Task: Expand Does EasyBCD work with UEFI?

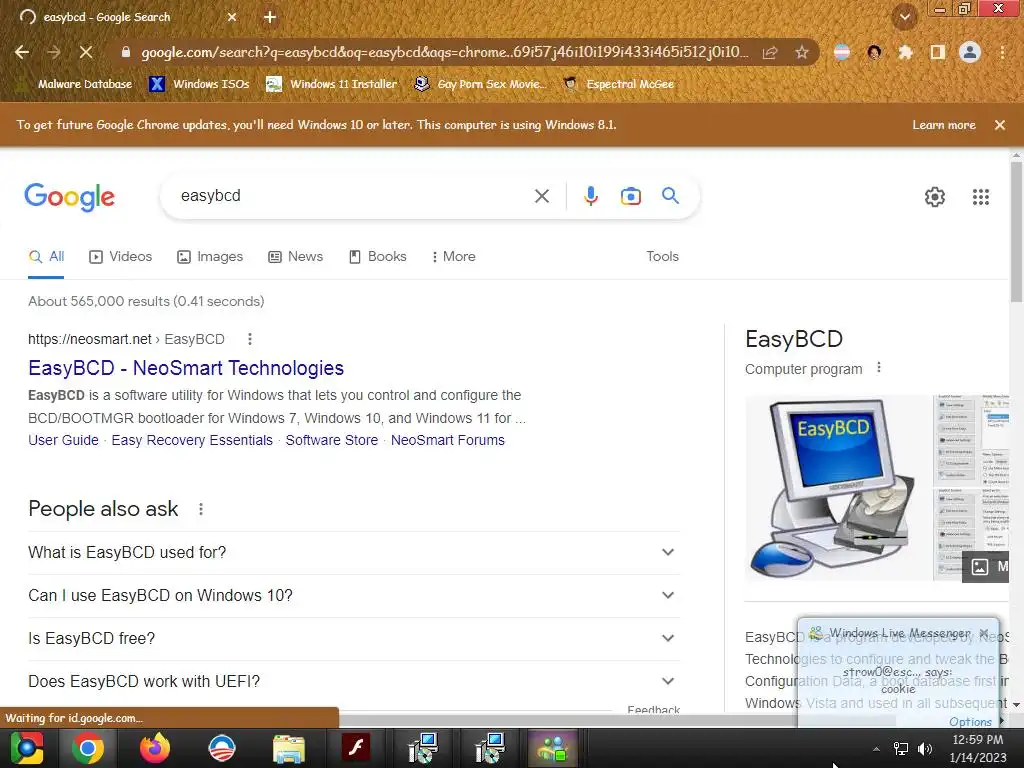Action: (353, 682)
